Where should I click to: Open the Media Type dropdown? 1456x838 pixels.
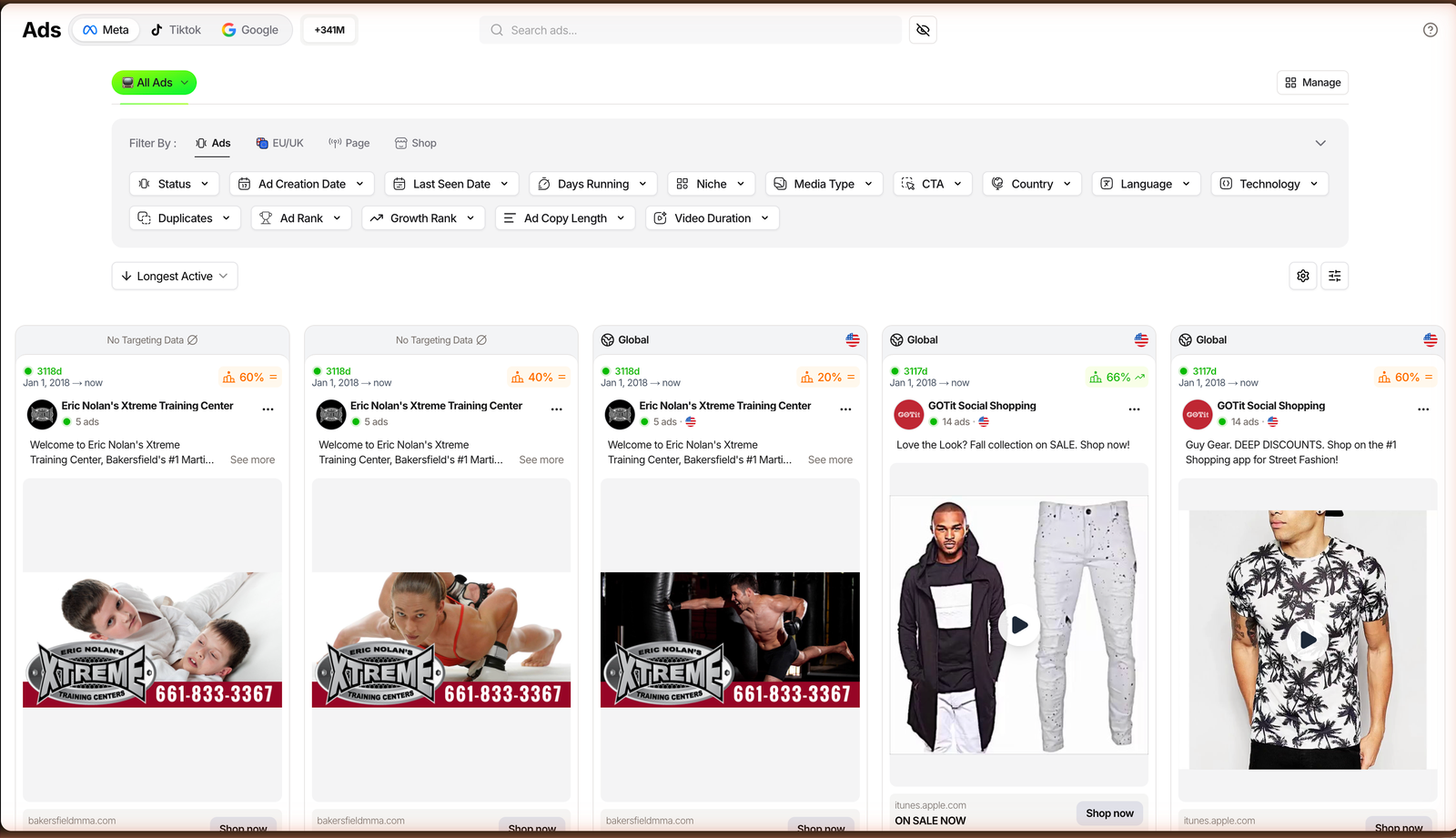824,184
